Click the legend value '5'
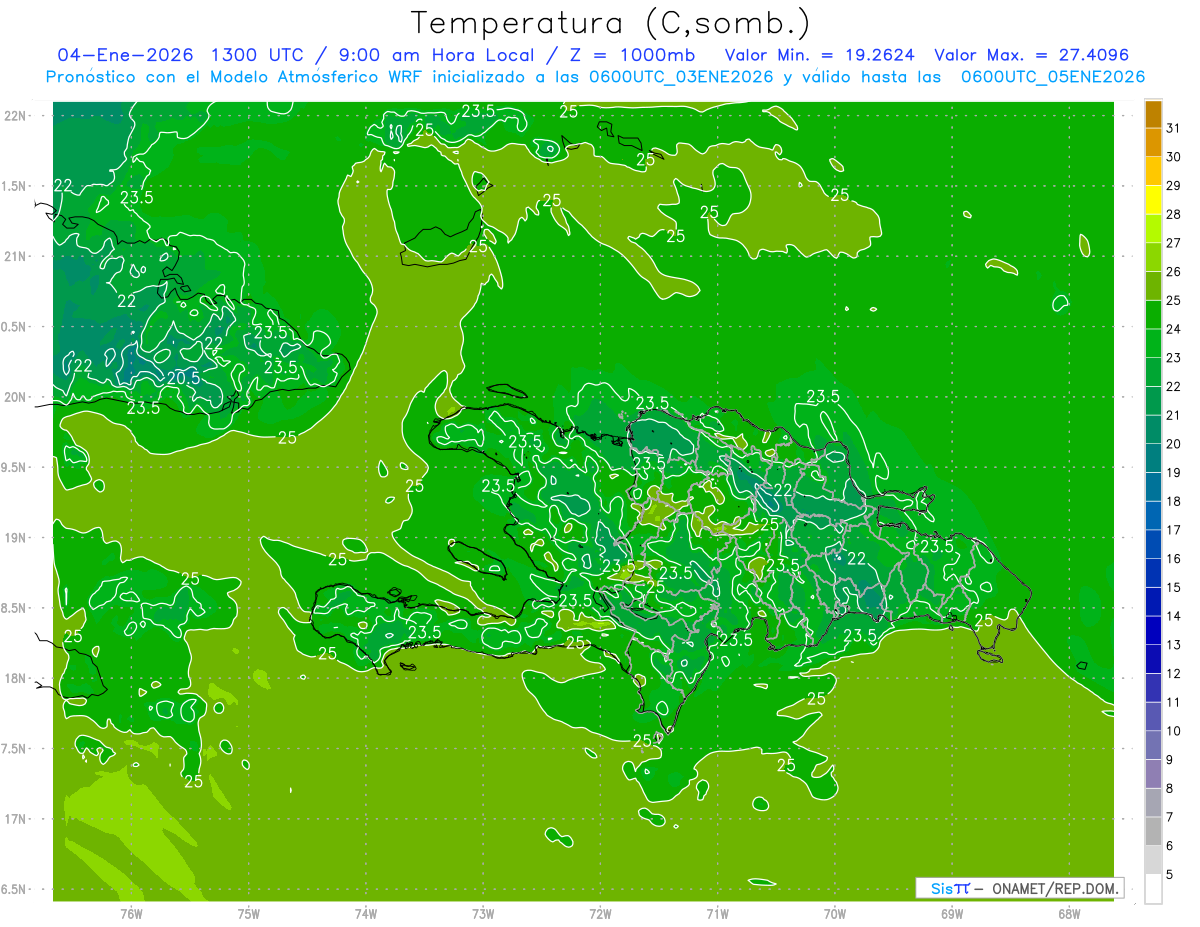1200x927 pixels. click(1170, 875)
